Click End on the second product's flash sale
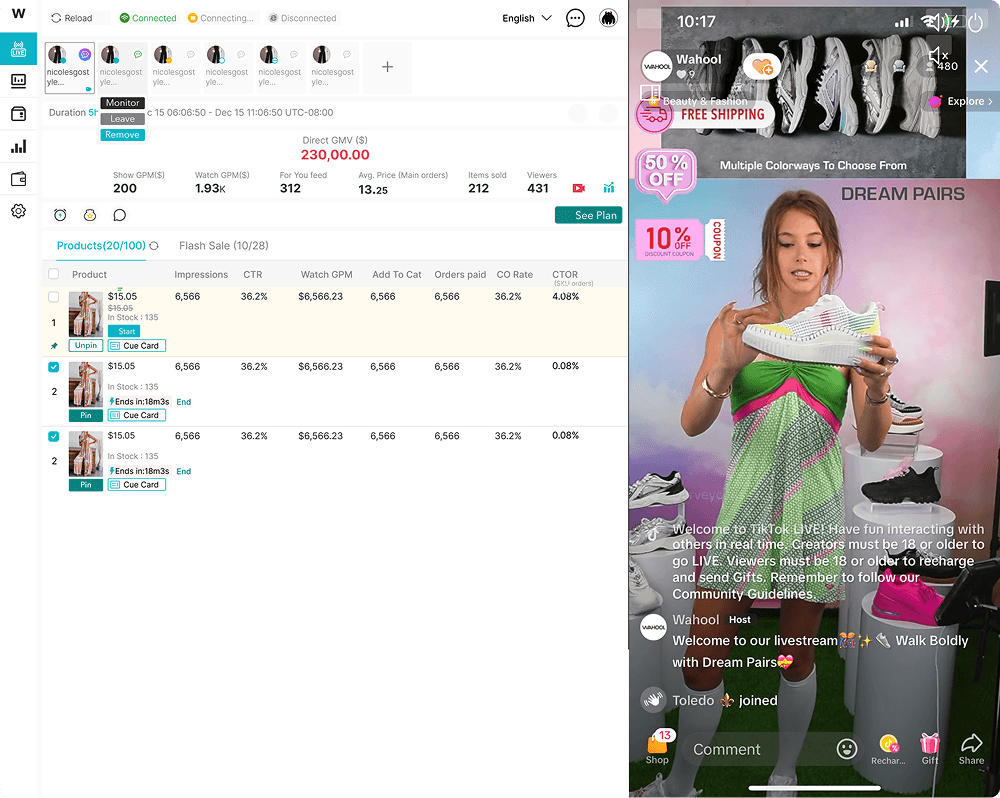 [x=184, y=402]
